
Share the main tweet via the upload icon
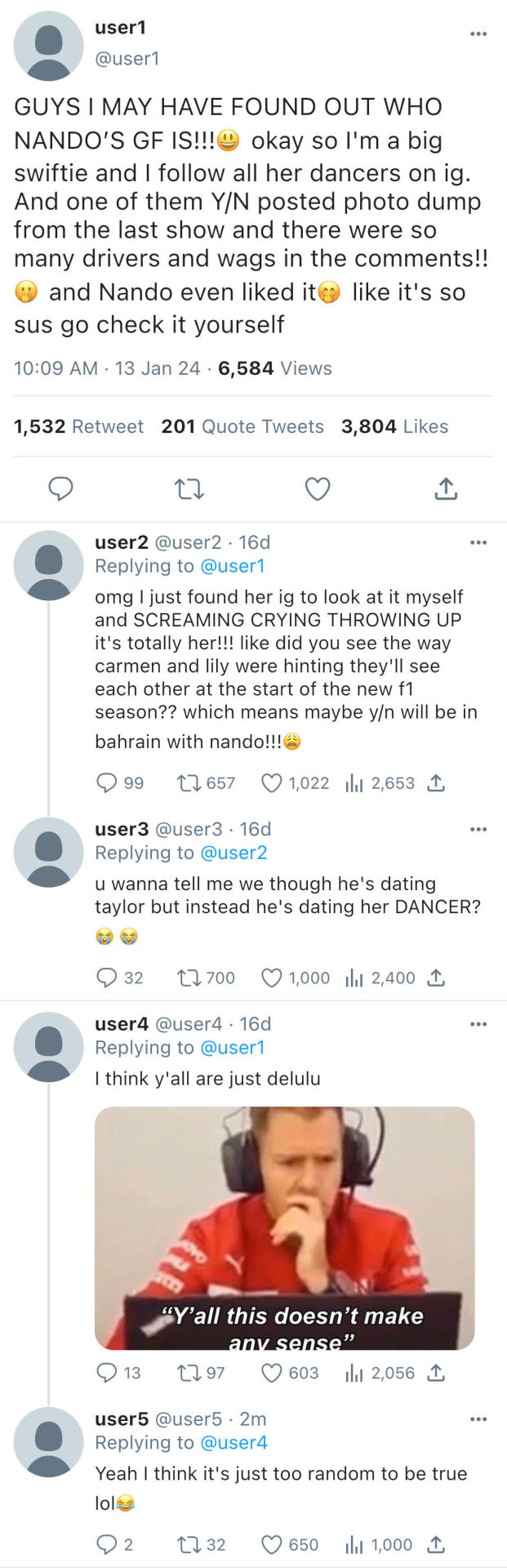[x=446, y=489]
